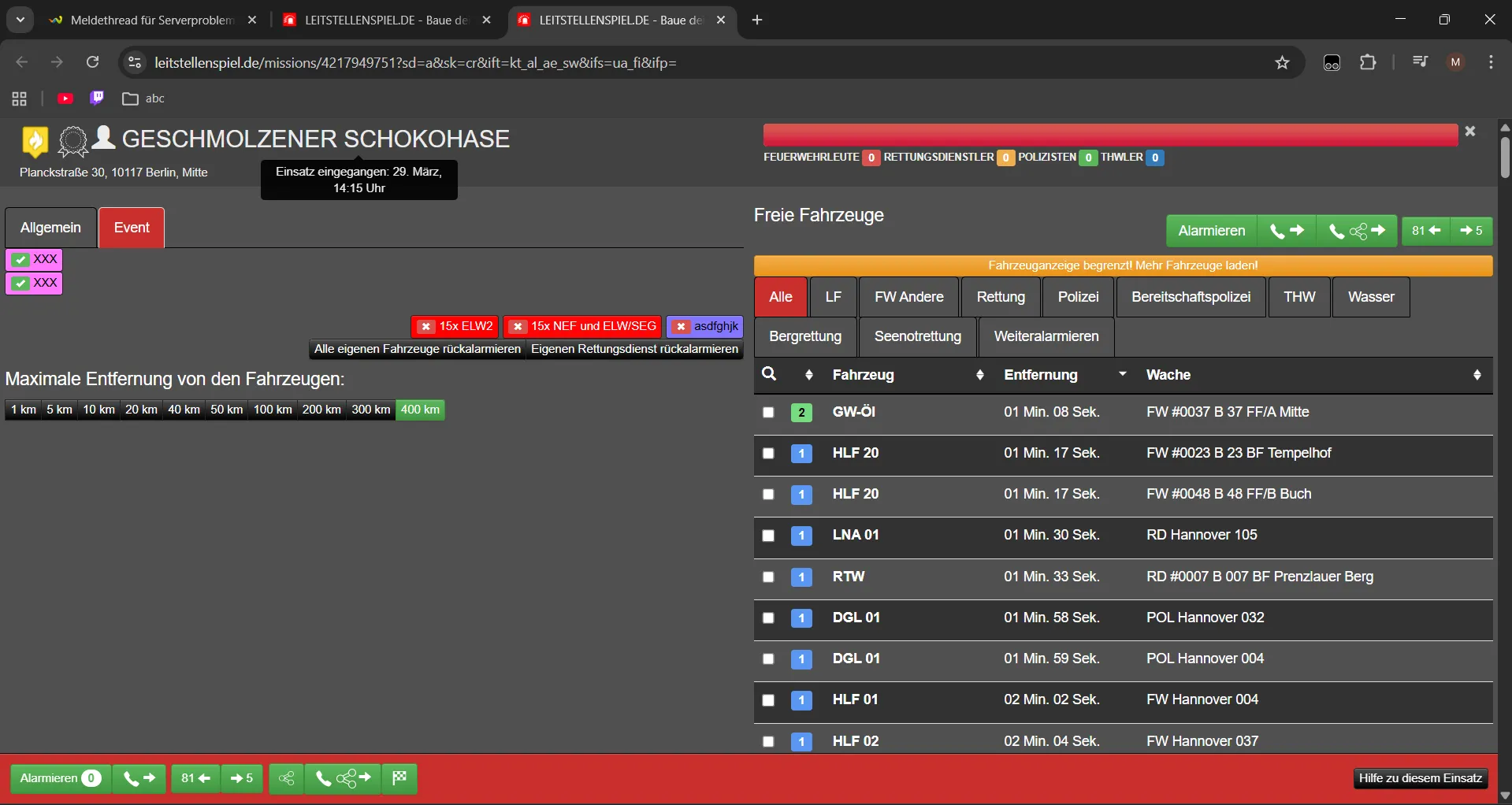Open the Event tab
Viewport: 1512px width, 805px height.
[x=132, y=228]
